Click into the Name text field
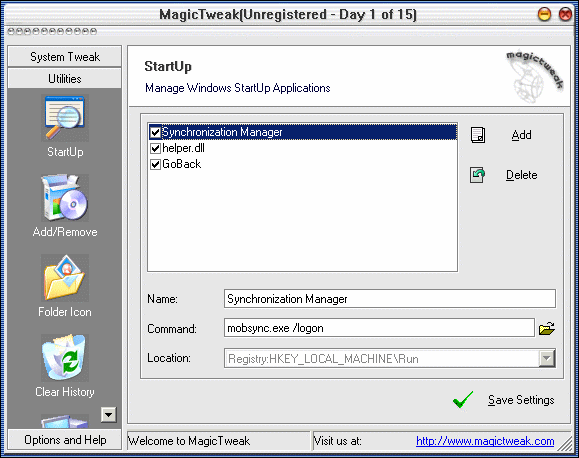The image size is (579, 458). tap(390, 298)
